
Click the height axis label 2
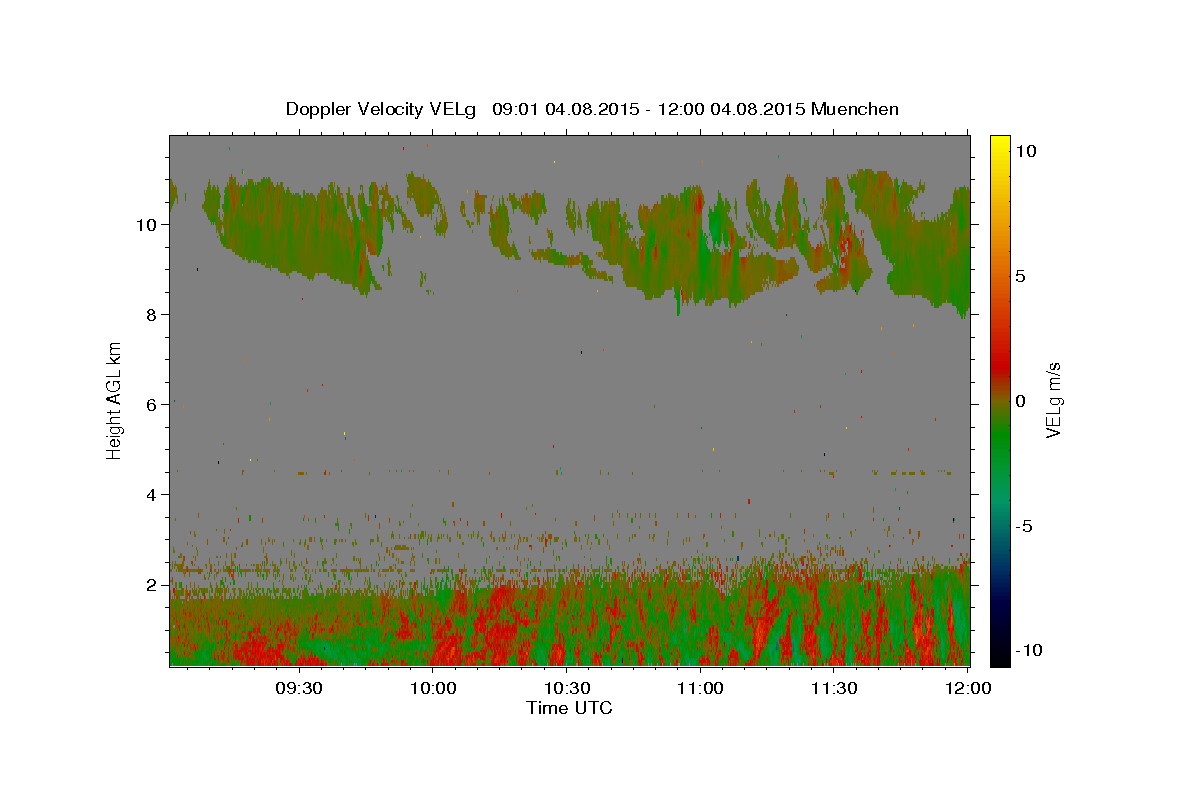point(151,584)
